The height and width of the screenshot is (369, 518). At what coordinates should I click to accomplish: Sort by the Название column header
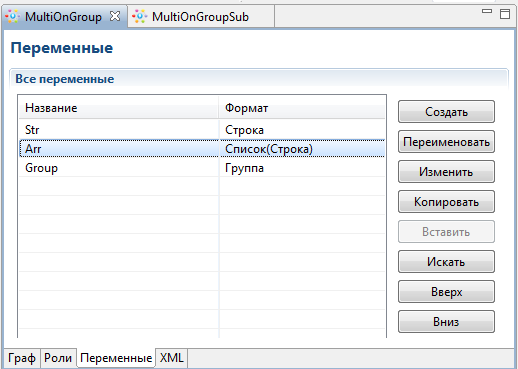pos(119,108)
